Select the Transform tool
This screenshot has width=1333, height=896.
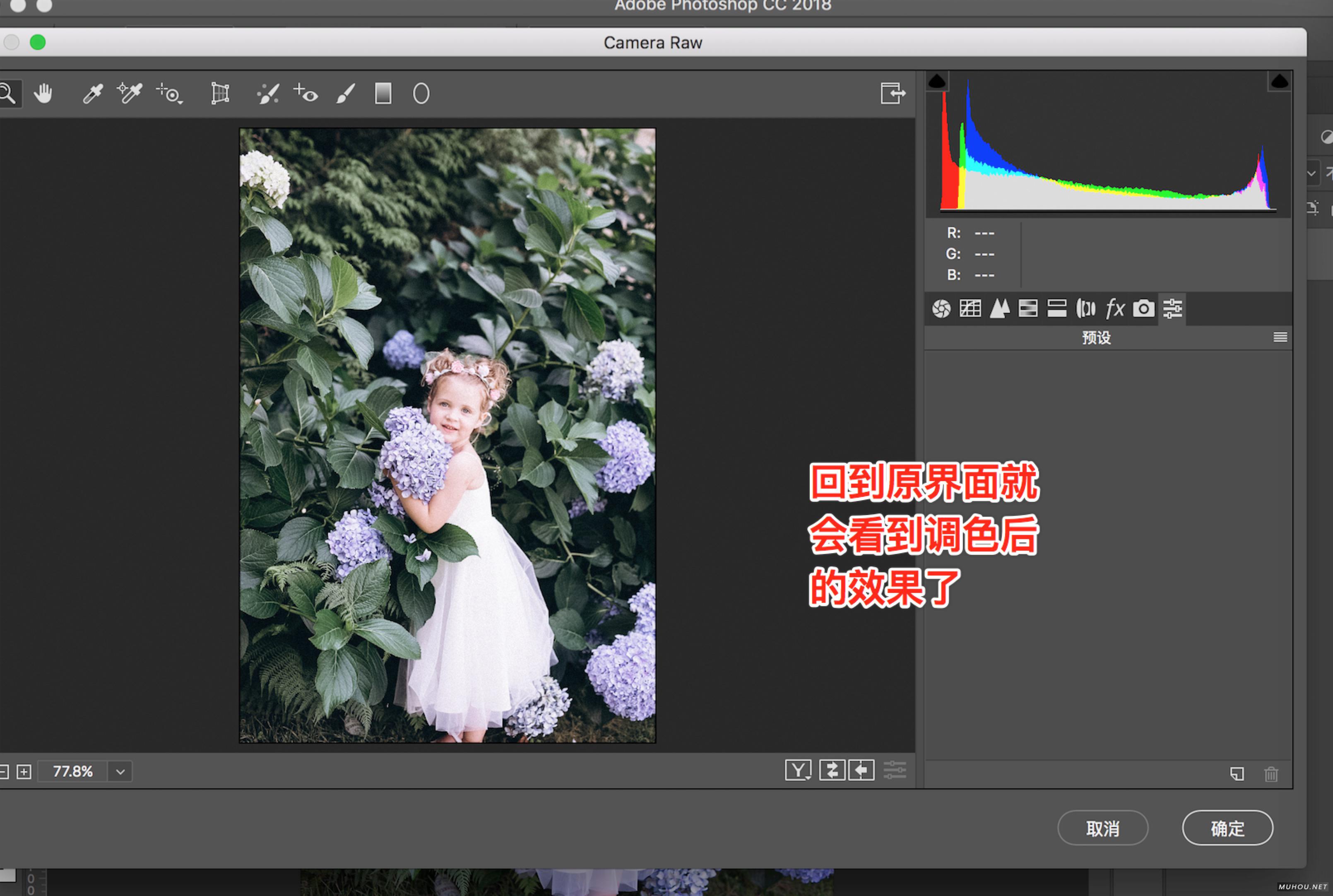click(x=220, y=93)
